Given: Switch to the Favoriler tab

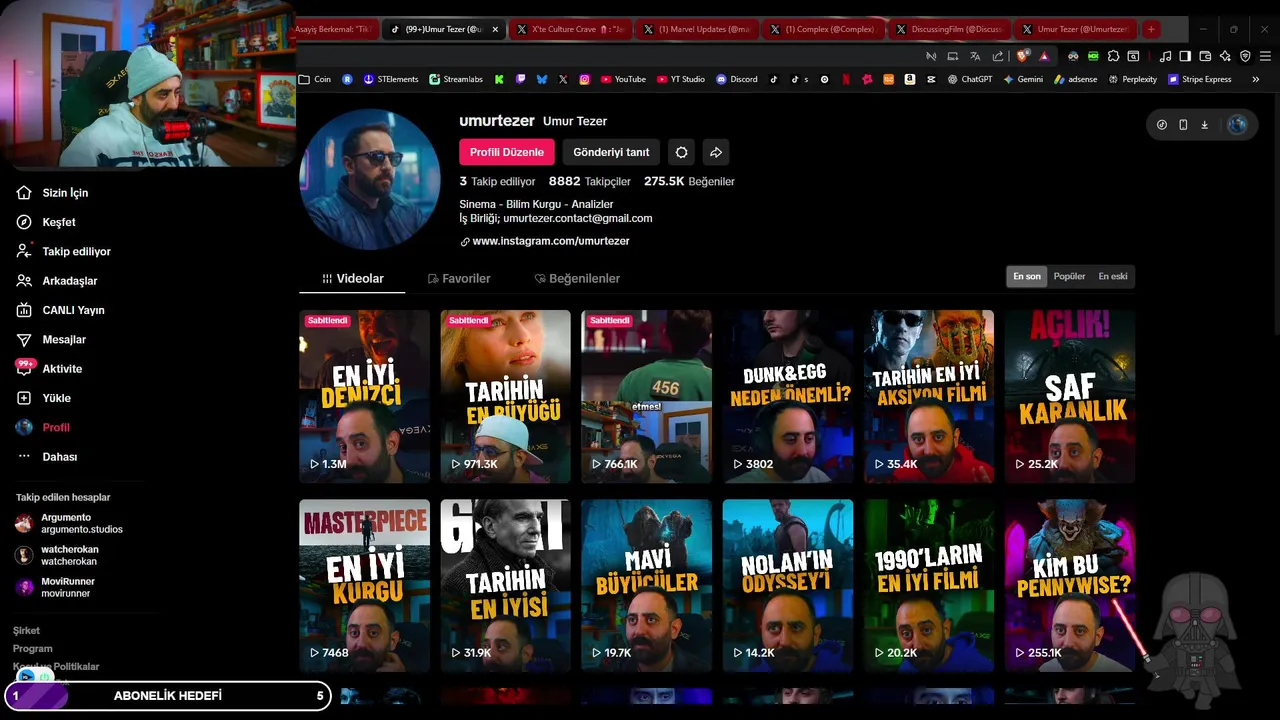Looking at the screenshot, I should point(459,279).
